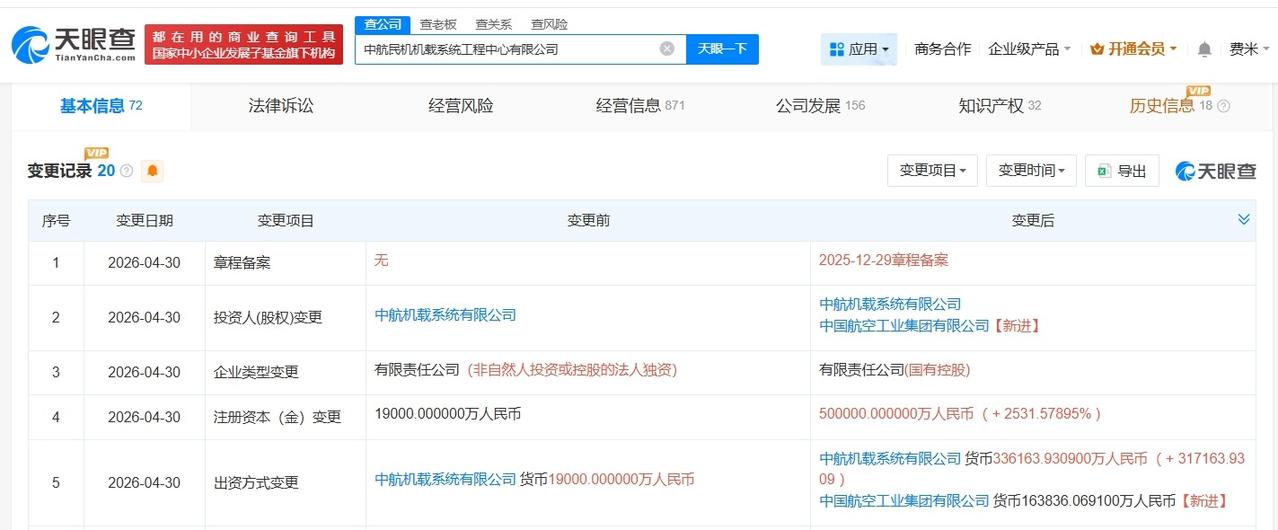Switch to the 经营风险 tab
Image resolution: width=1278 pixels, height=530 pixels.
[461, 106]
